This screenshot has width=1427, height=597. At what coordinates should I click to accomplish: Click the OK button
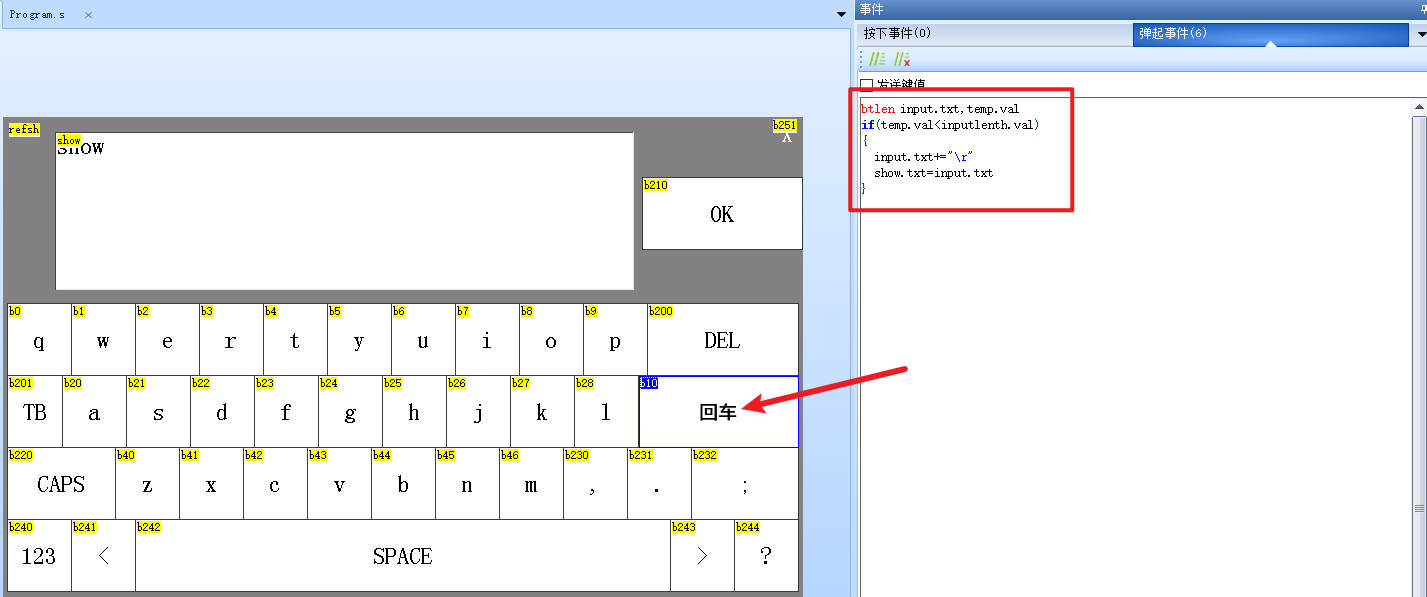coord(721,214)
